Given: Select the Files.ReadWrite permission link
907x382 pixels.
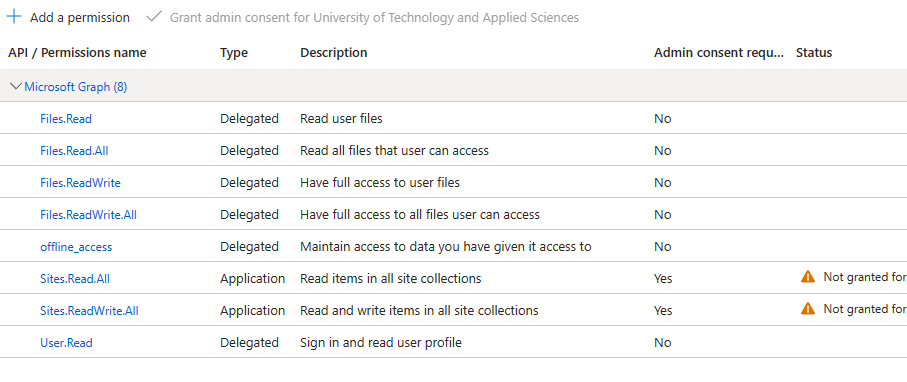Looking at the screenshot, I should 80,183.
